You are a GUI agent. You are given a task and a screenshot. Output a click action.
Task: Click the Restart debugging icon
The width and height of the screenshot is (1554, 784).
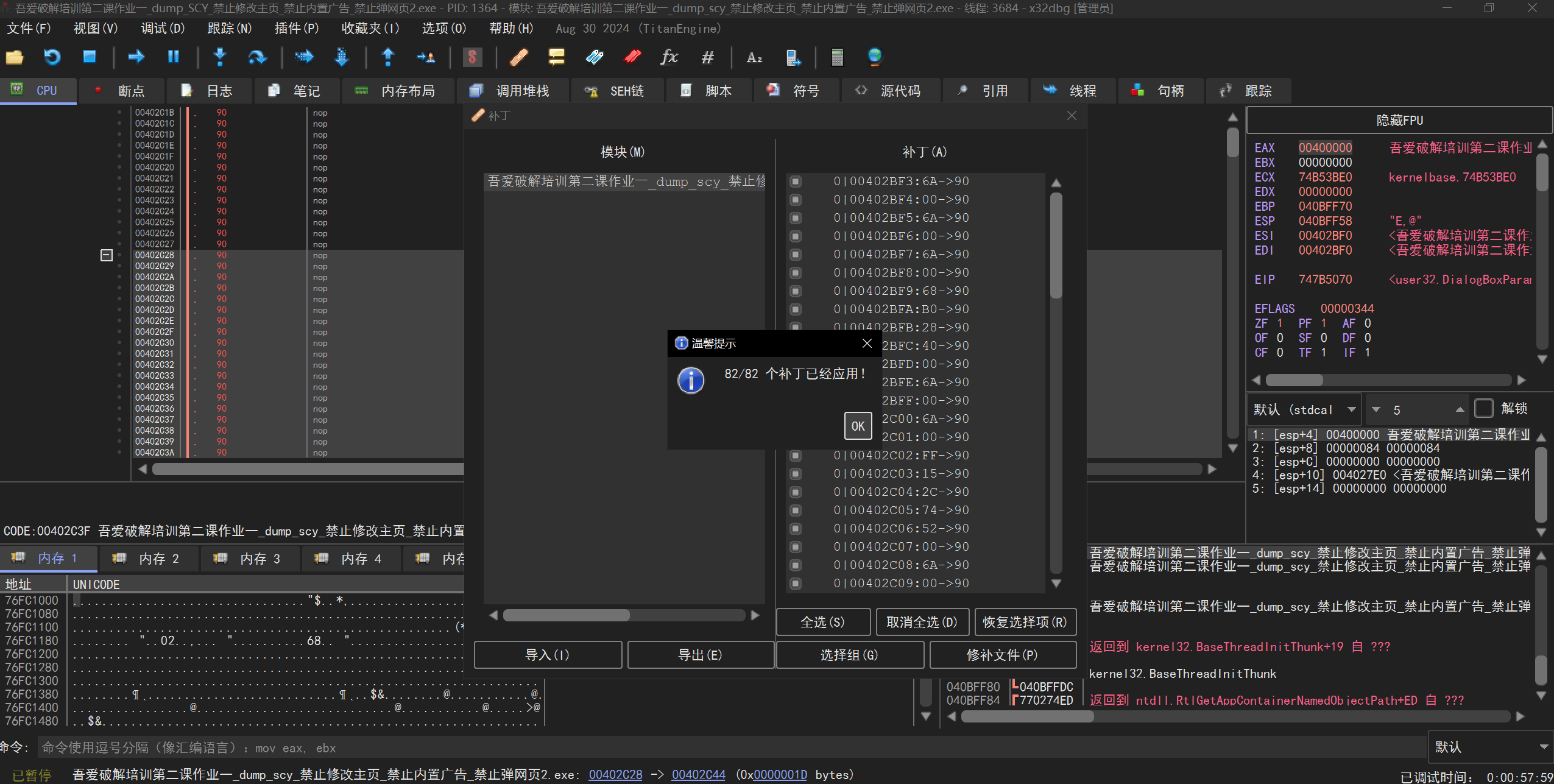pyautogui.click(x=52, y=57)
